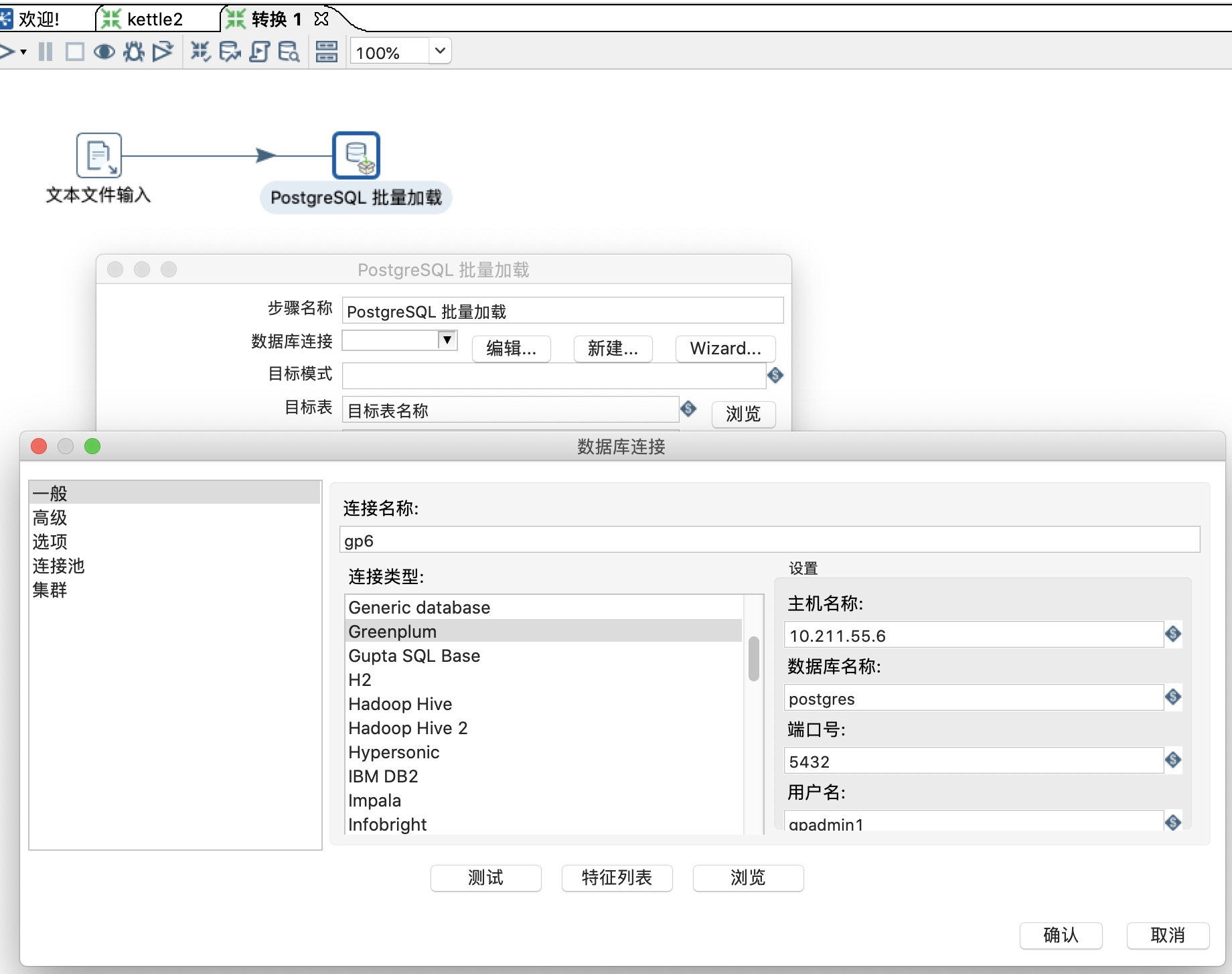Select Gupta SQL Base connection type
The image size is (1232, 974).
(x=544, y=655)
